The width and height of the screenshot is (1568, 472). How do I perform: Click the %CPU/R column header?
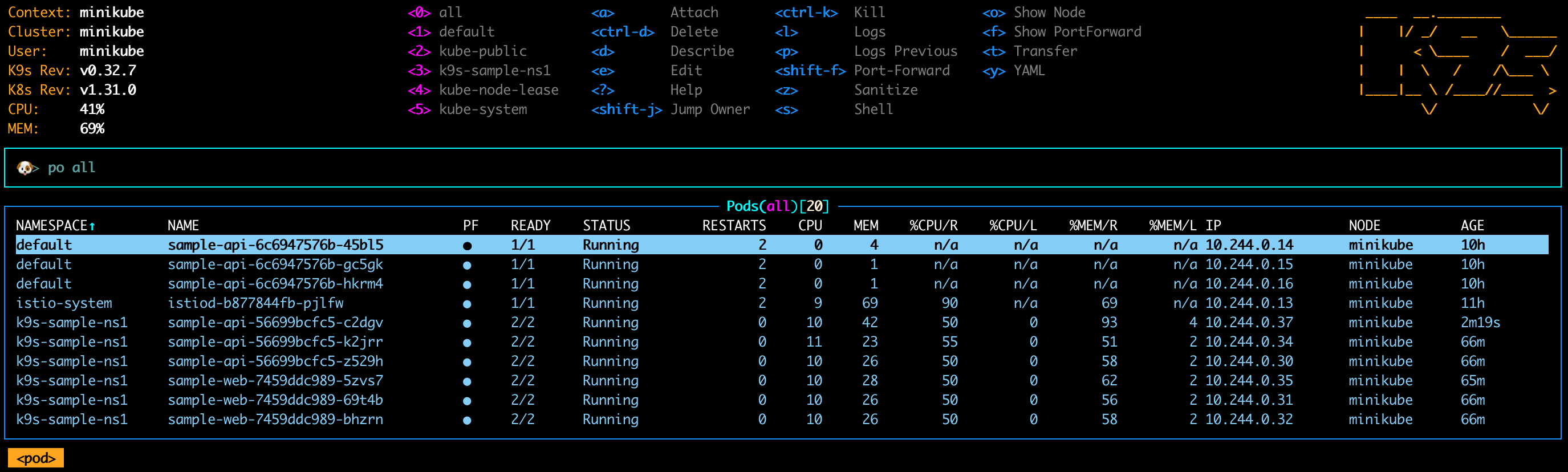coord(934,226)
